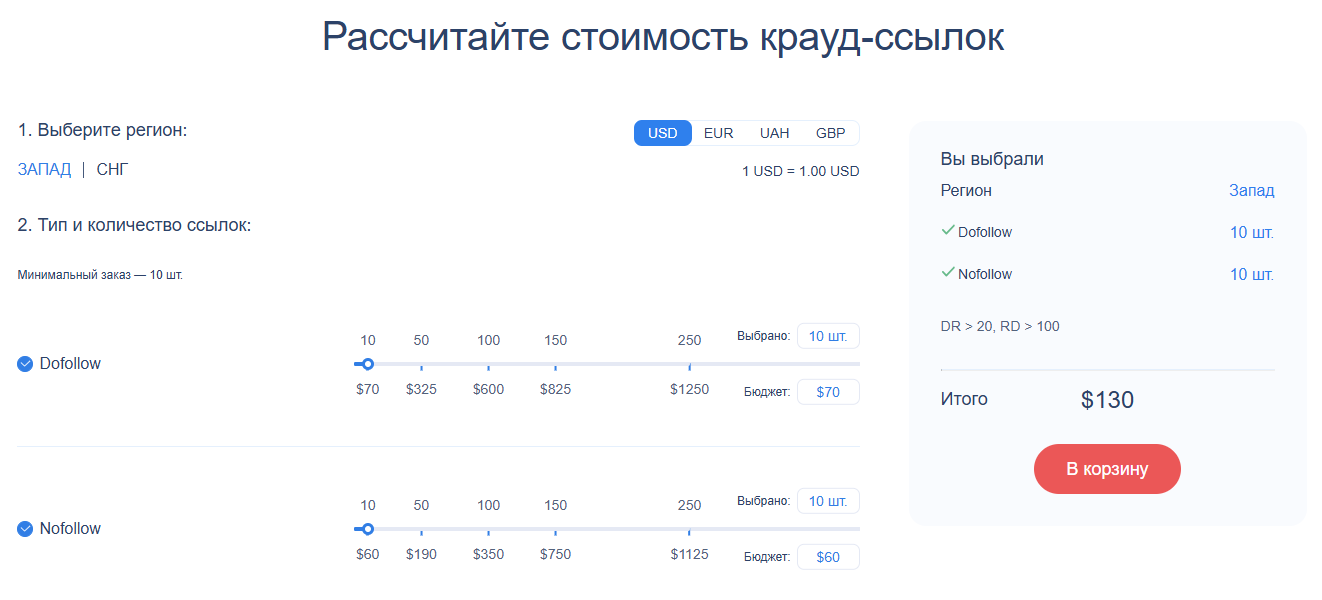The height and width of the screenshot is (600, 1322).
Task: Click the Dofollow budget field showing $70
Action: pos(828,391)
